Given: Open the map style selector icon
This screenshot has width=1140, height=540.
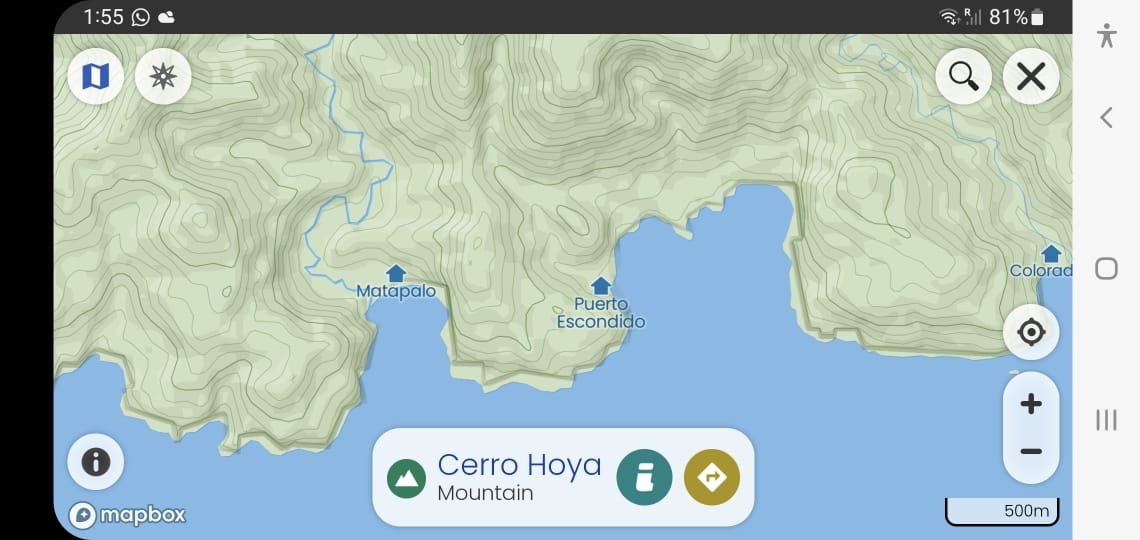Looking at the screenshot, I should pos(96,76).
